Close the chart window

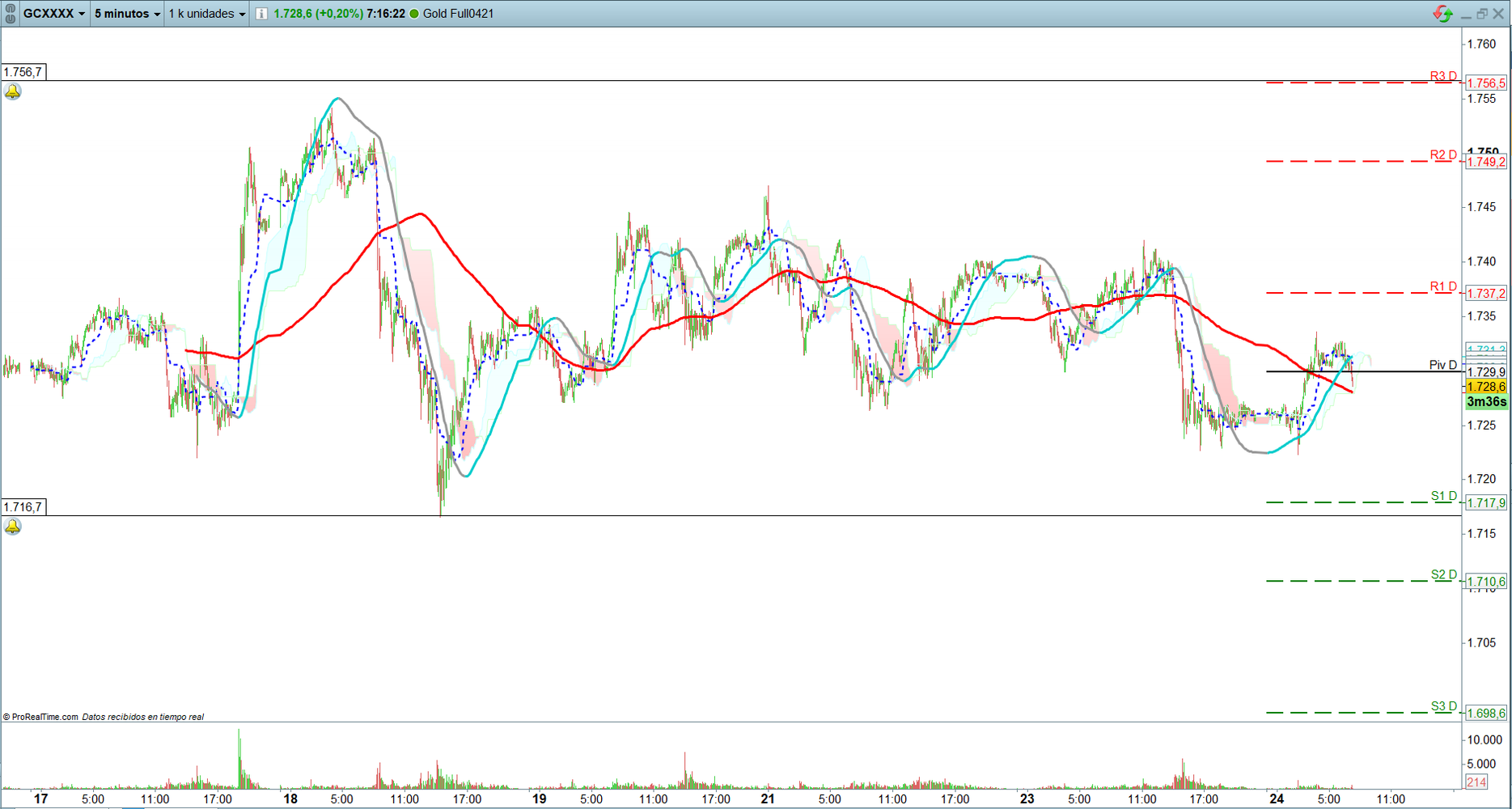[x=1498, y=14]
